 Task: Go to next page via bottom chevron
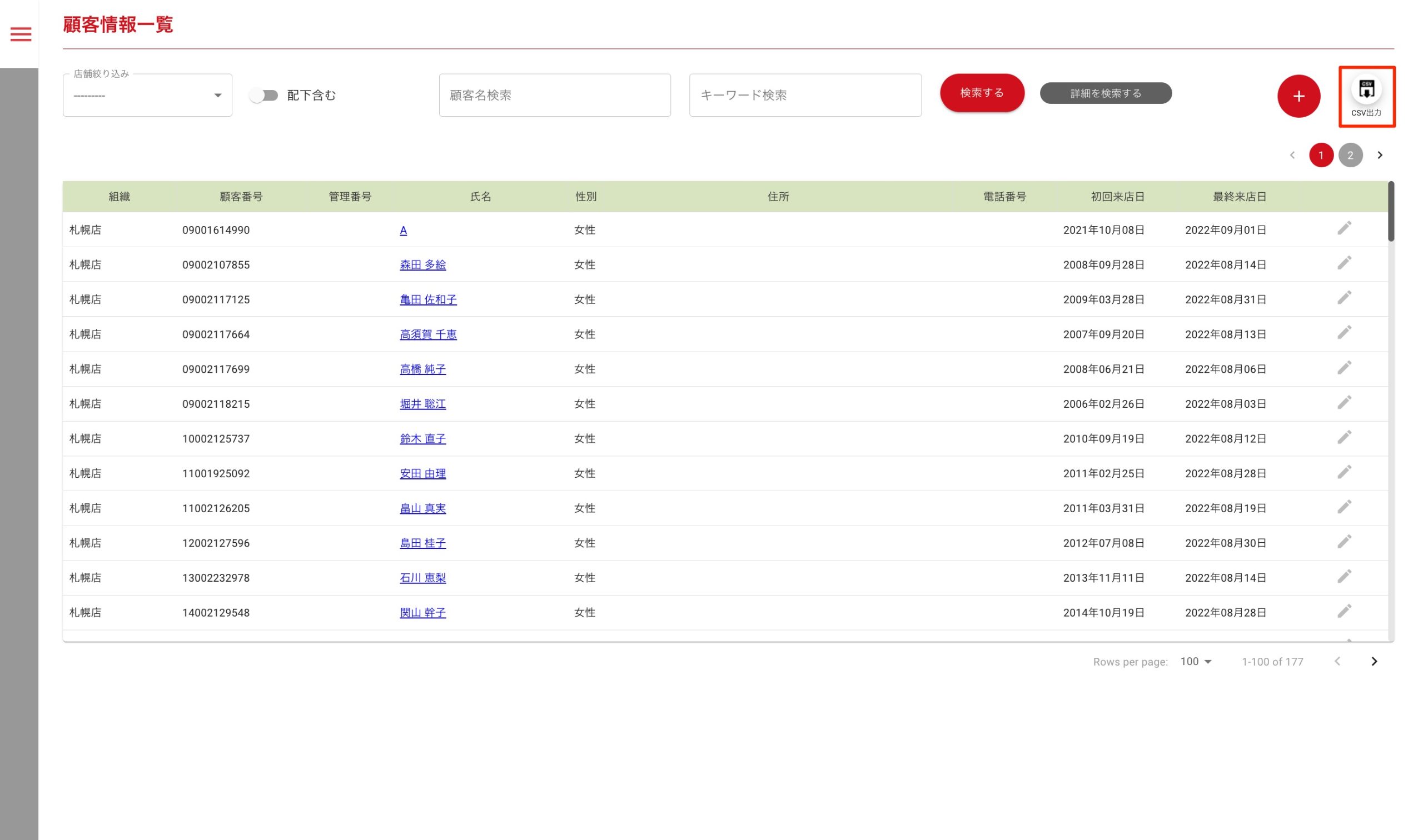[x=1374, y=661]
